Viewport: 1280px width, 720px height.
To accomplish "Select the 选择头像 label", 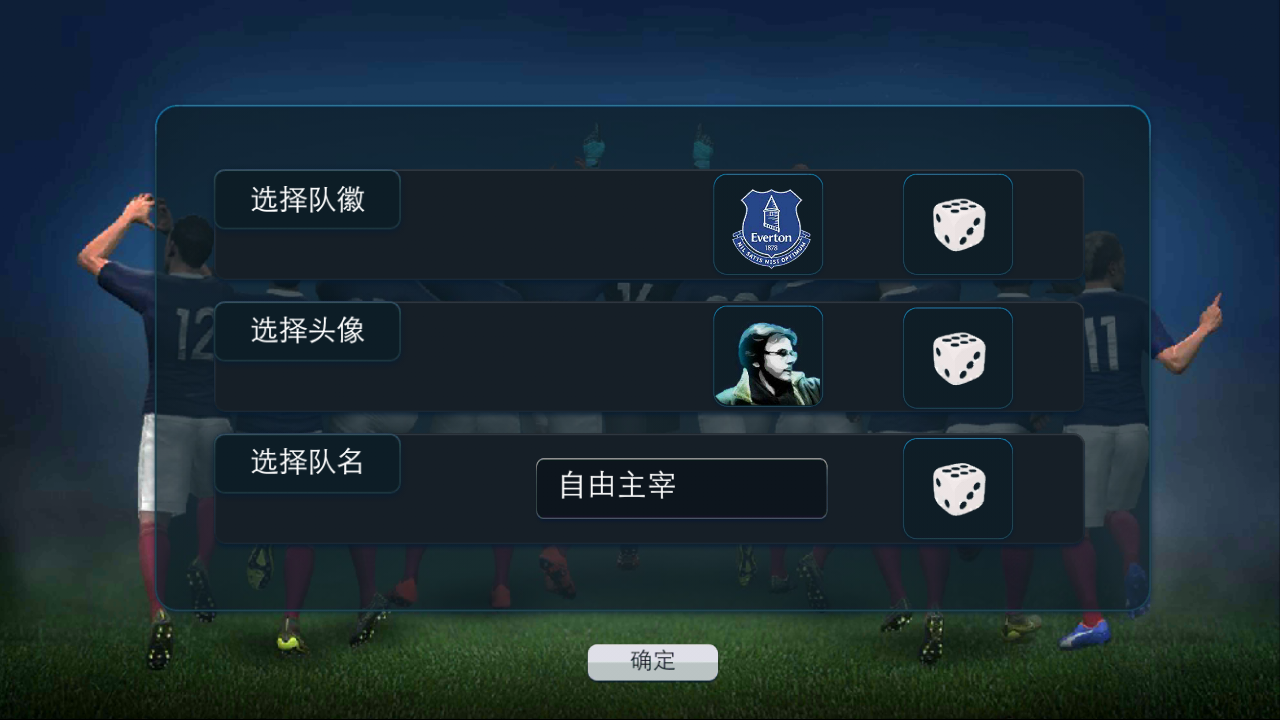I will click(307, 331).
